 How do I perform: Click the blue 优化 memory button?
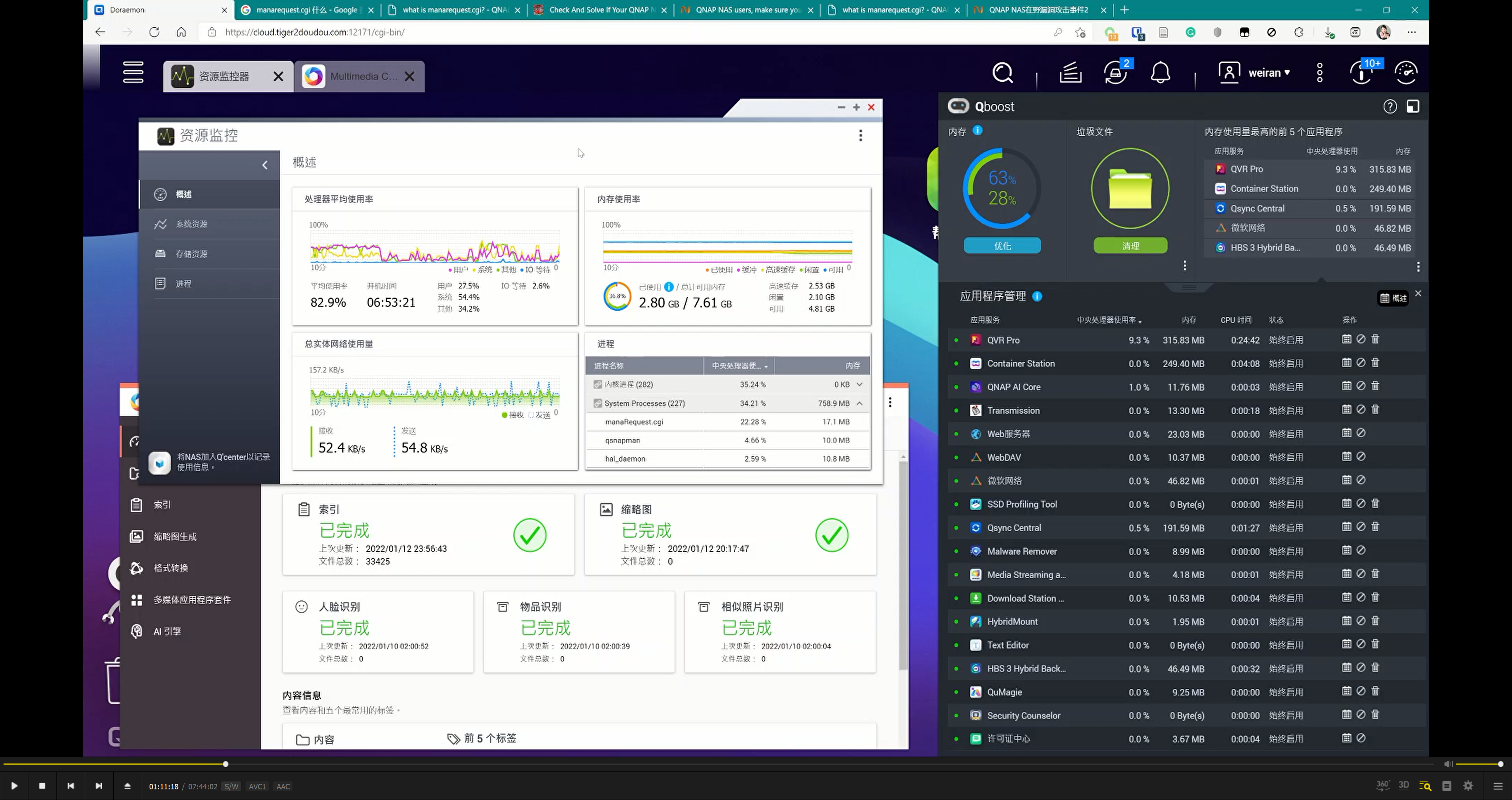[1002, 246]
